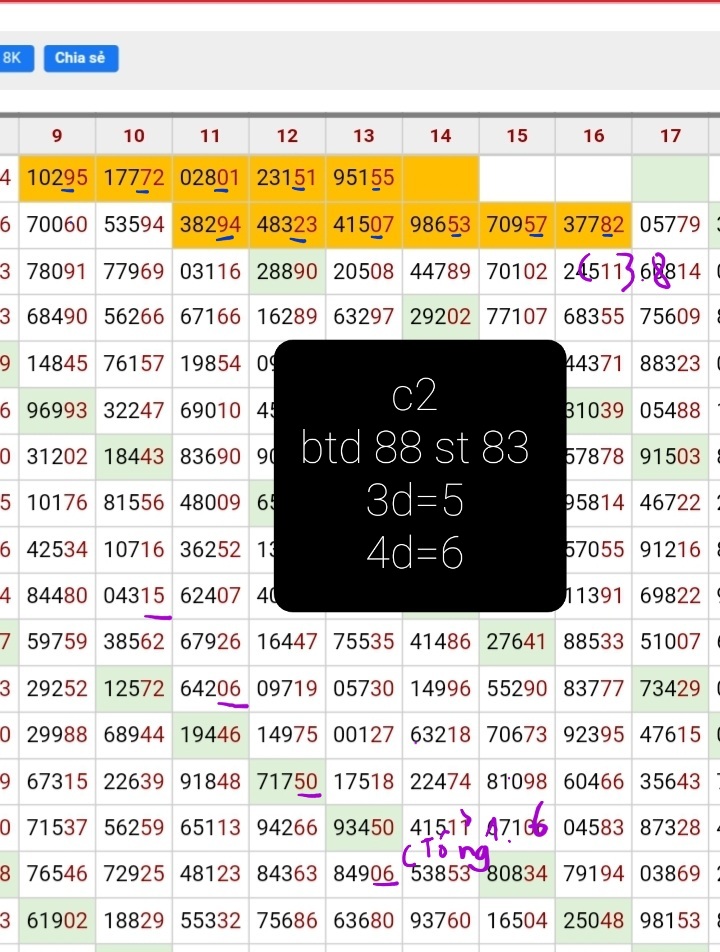The image size is (720, 952).
Task: Select column header 14
Action: point(440,135)
